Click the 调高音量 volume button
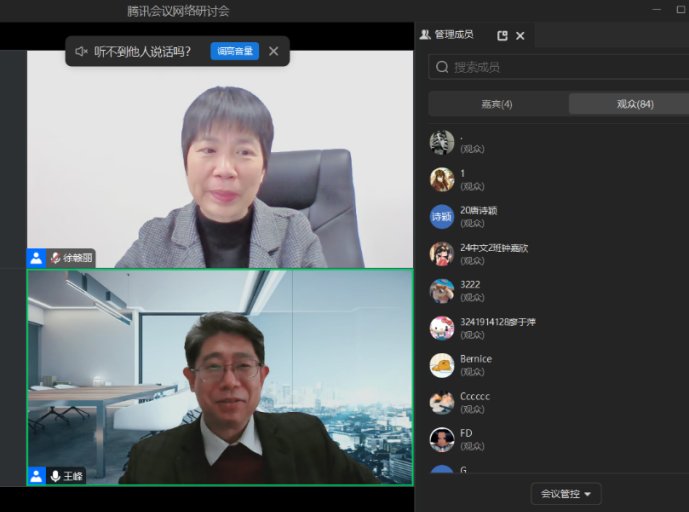Viewport: 689px width, 512px height. pyautogui.click(x=234, y=51)
